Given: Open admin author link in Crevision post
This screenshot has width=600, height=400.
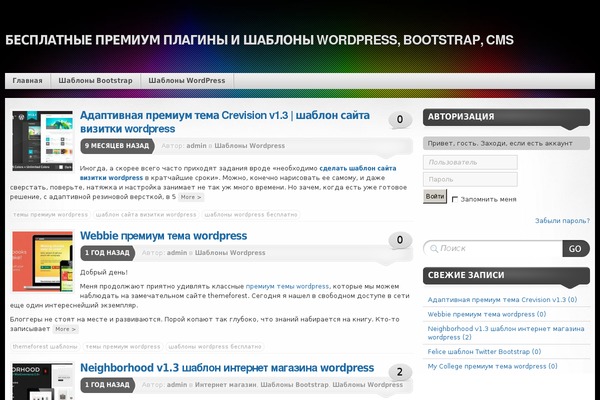Looking at the screenshot, I should [196, 146].
